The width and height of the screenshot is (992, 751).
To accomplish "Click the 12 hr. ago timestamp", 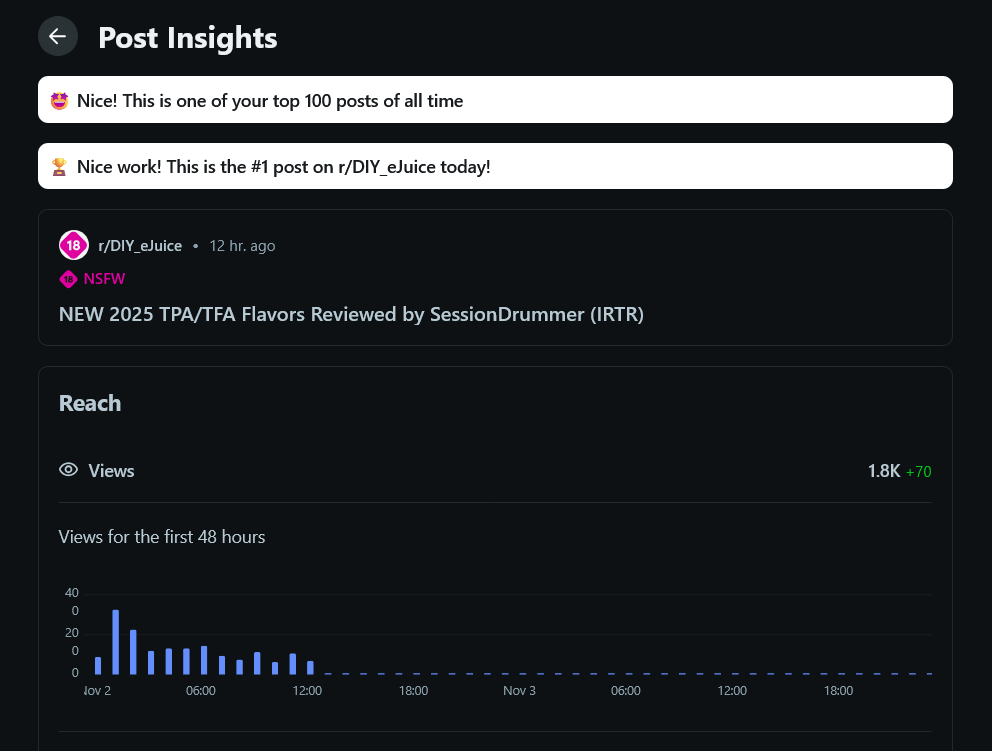I will (x=242, y=246).
